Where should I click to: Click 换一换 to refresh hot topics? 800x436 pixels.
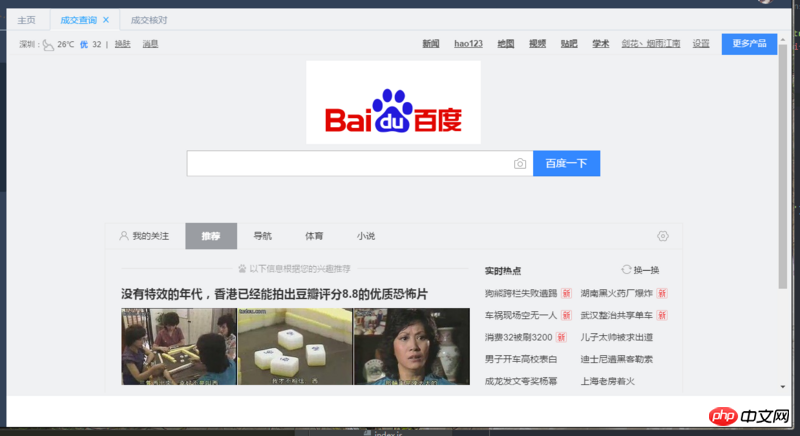pos(646,270)
